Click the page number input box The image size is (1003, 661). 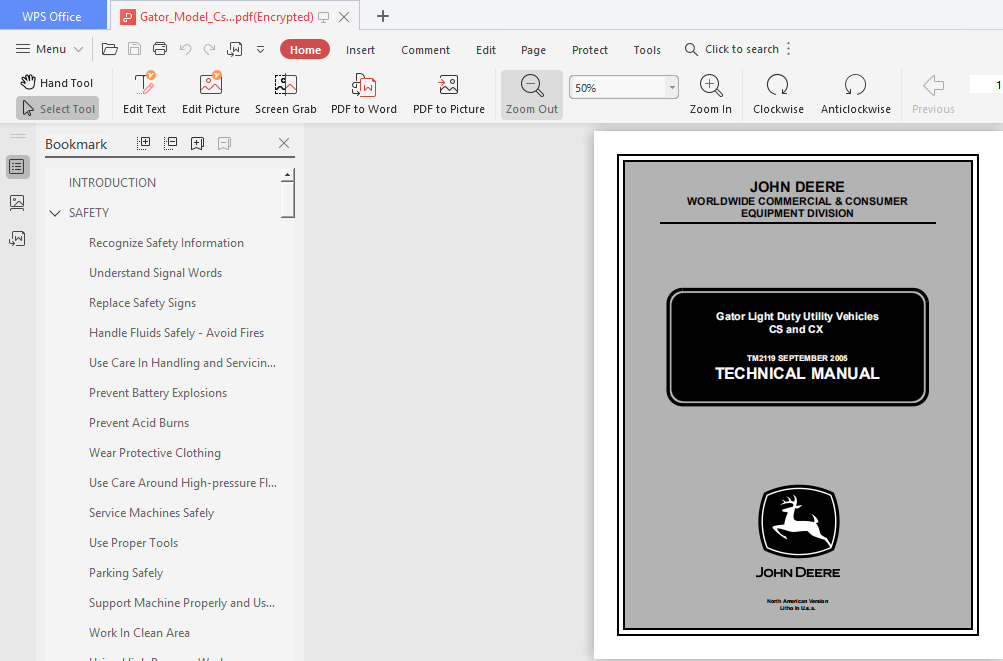[986, 84]
